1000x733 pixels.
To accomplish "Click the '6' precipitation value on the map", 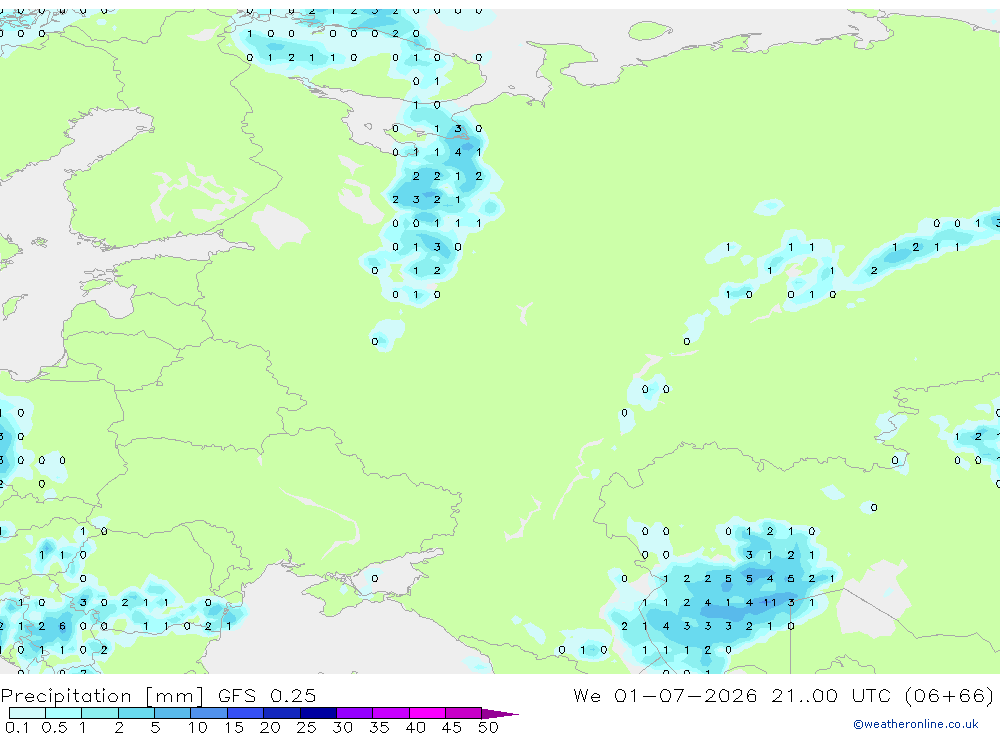I will [62, 626].
